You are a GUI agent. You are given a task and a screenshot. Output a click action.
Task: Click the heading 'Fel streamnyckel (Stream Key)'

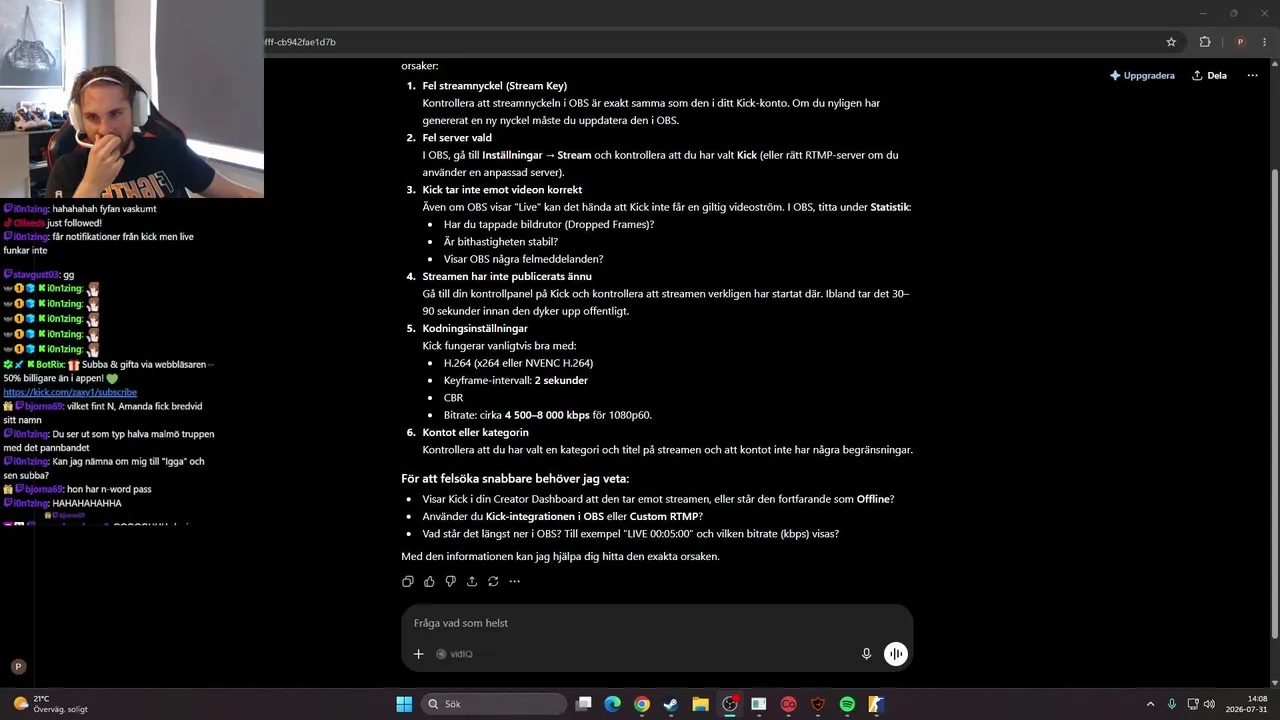(495, 86)
